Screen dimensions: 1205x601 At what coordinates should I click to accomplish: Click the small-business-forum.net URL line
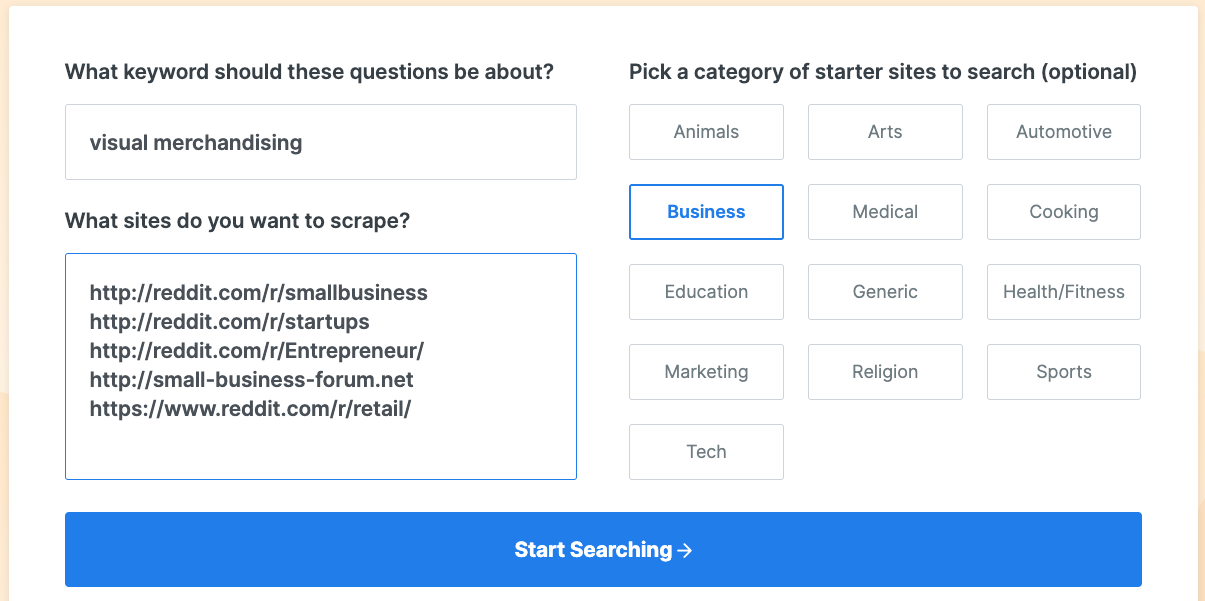(252, 380)
